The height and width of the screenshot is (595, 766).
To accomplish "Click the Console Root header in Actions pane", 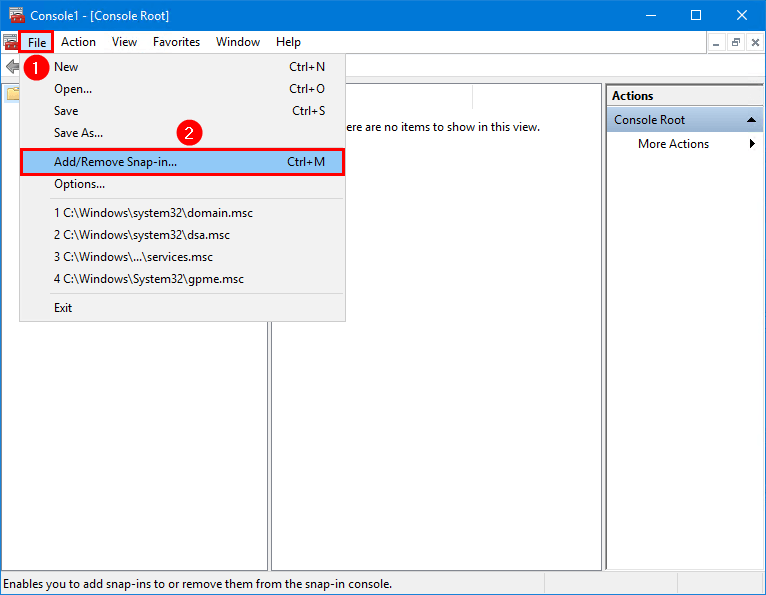I will (684, 120).
